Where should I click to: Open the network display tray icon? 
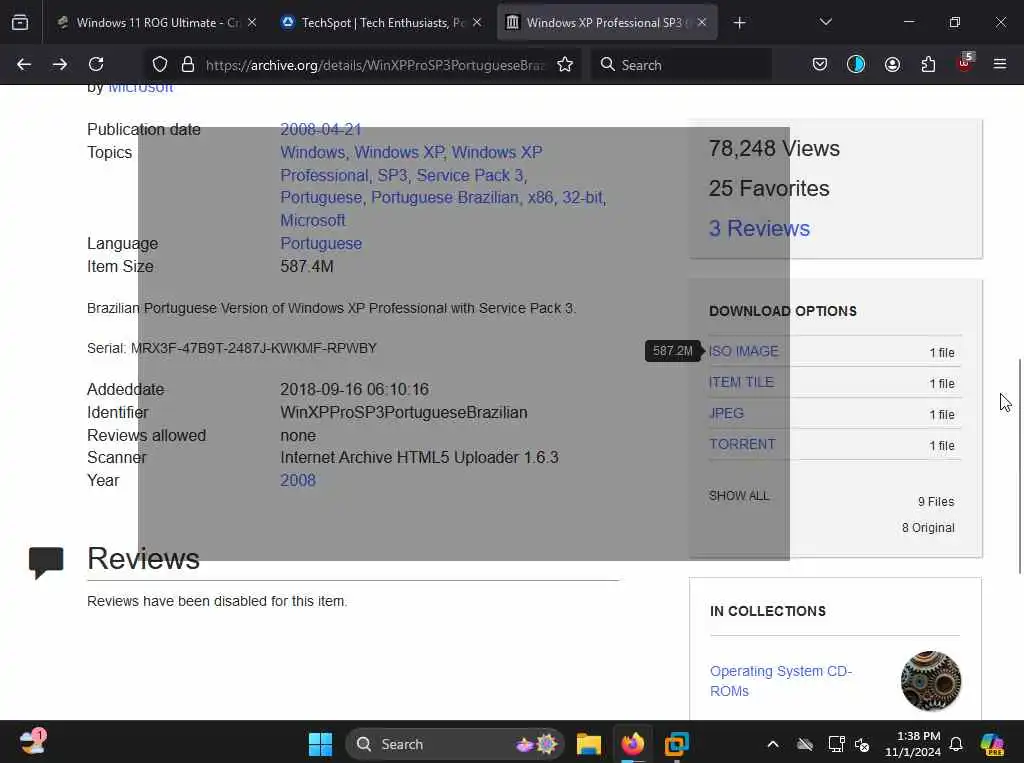(836, 744)
